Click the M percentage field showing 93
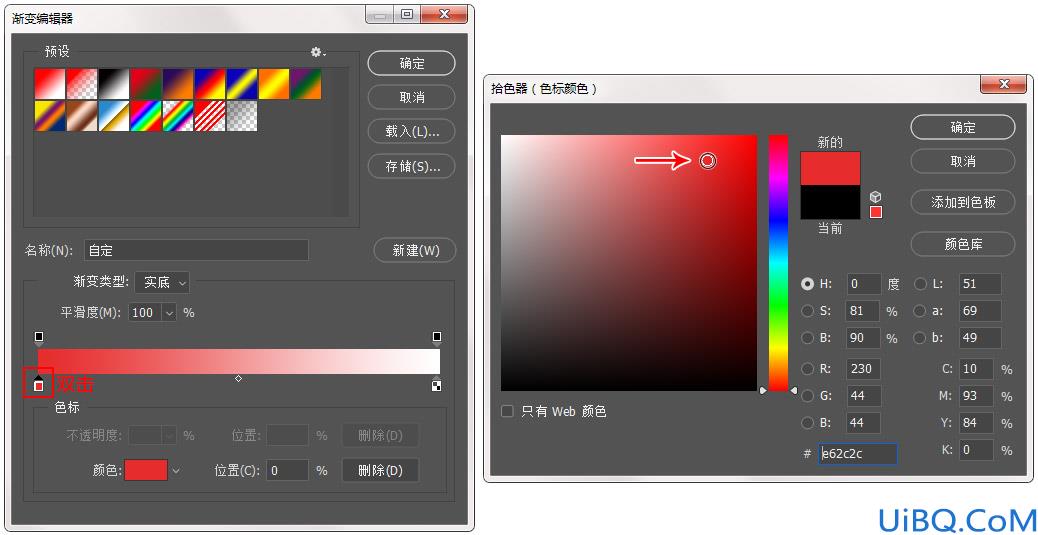Viewport: 1038px width, 535px height. [x=976, y=396]
